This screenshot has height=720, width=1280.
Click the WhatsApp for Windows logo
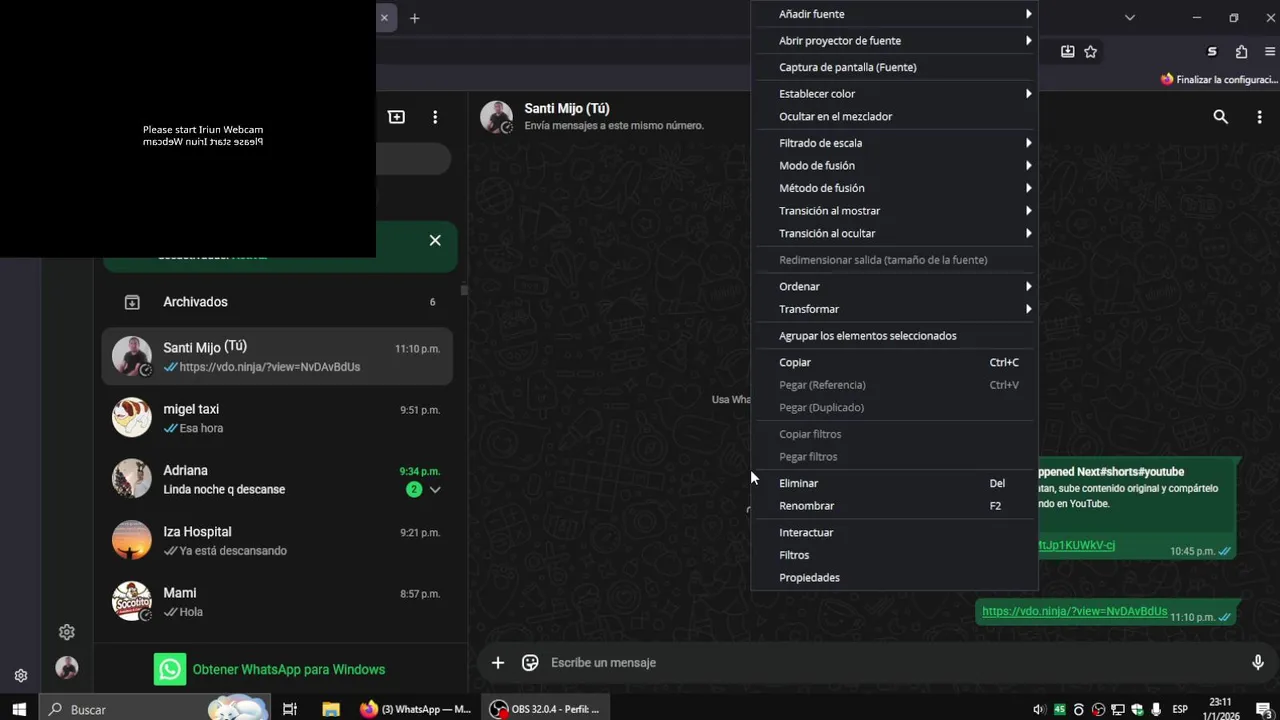170,669
